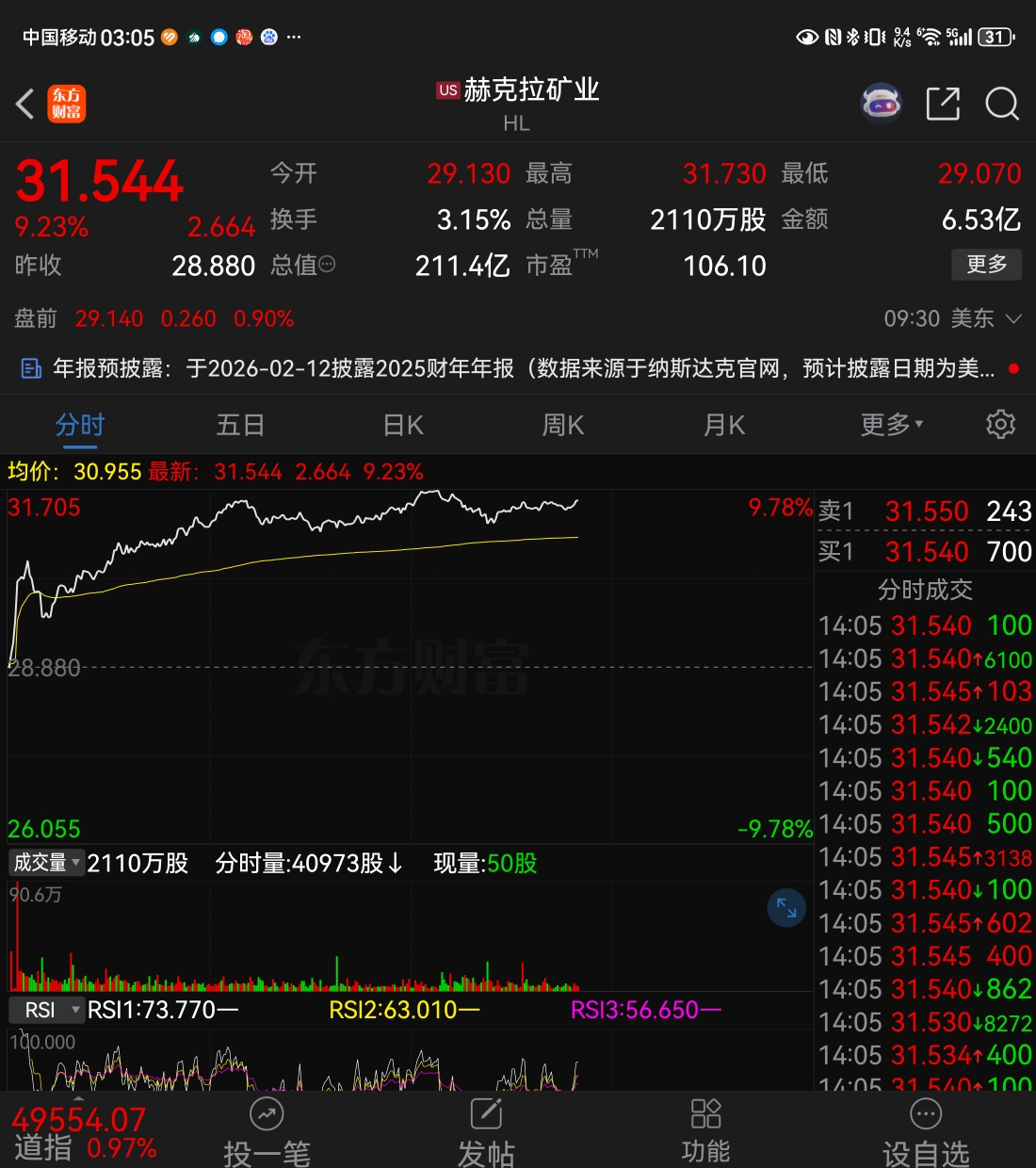Tap the US market badge

pos(447,90)
